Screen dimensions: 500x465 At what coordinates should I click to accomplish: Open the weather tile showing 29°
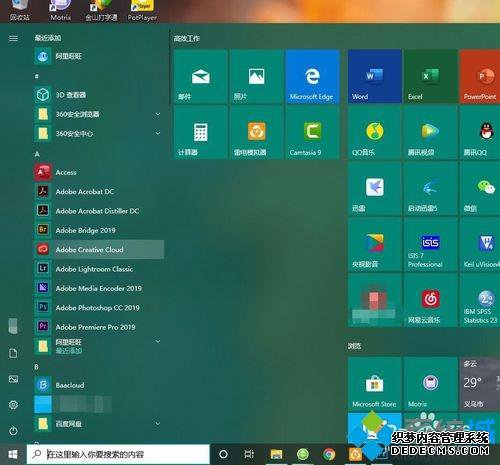pos(480,384)
